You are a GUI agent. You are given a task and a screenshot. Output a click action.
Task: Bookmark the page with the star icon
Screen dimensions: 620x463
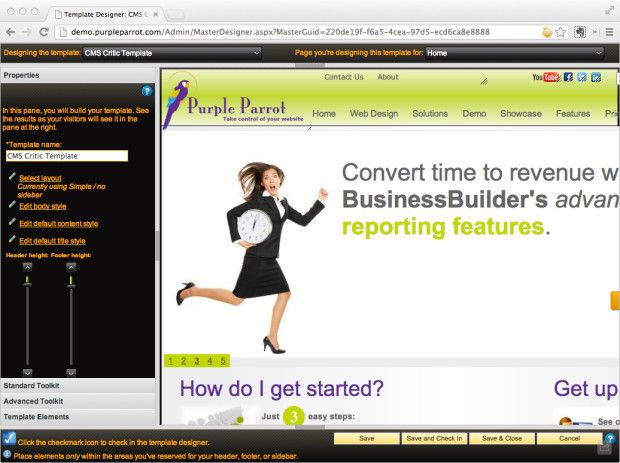(560, 32)
